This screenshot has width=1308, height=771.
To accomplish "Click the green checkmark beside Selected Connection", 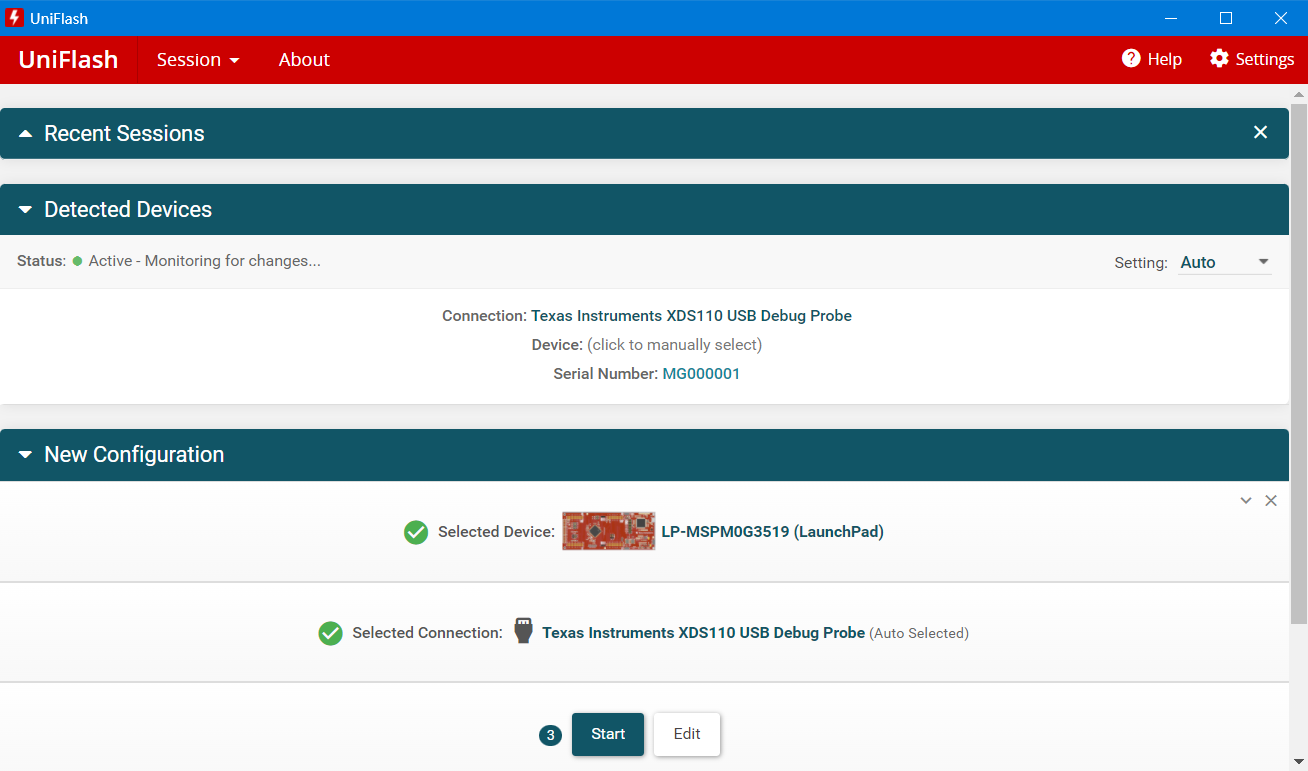I will click(x=330, y=633).
